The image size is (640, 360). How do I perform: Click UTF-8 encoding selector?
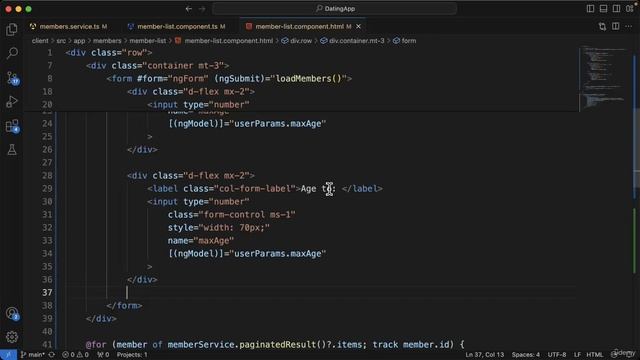pos(557,355)
